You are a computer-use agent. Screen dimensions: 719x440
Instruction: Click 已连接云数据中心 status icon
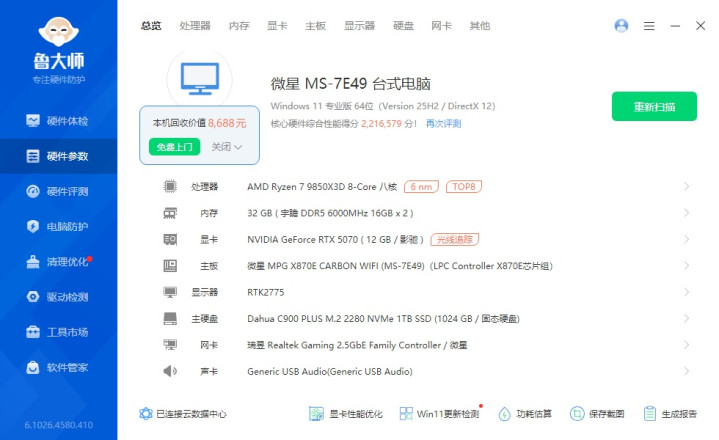pyautogui.click(x=146, y=414)
